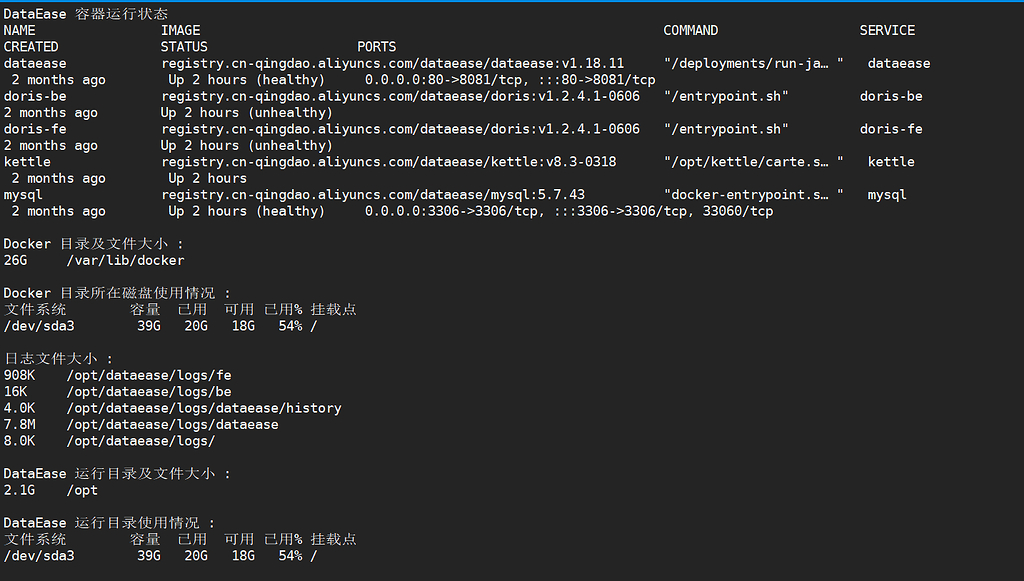Click the 日志文件大小 section heading

58,358
